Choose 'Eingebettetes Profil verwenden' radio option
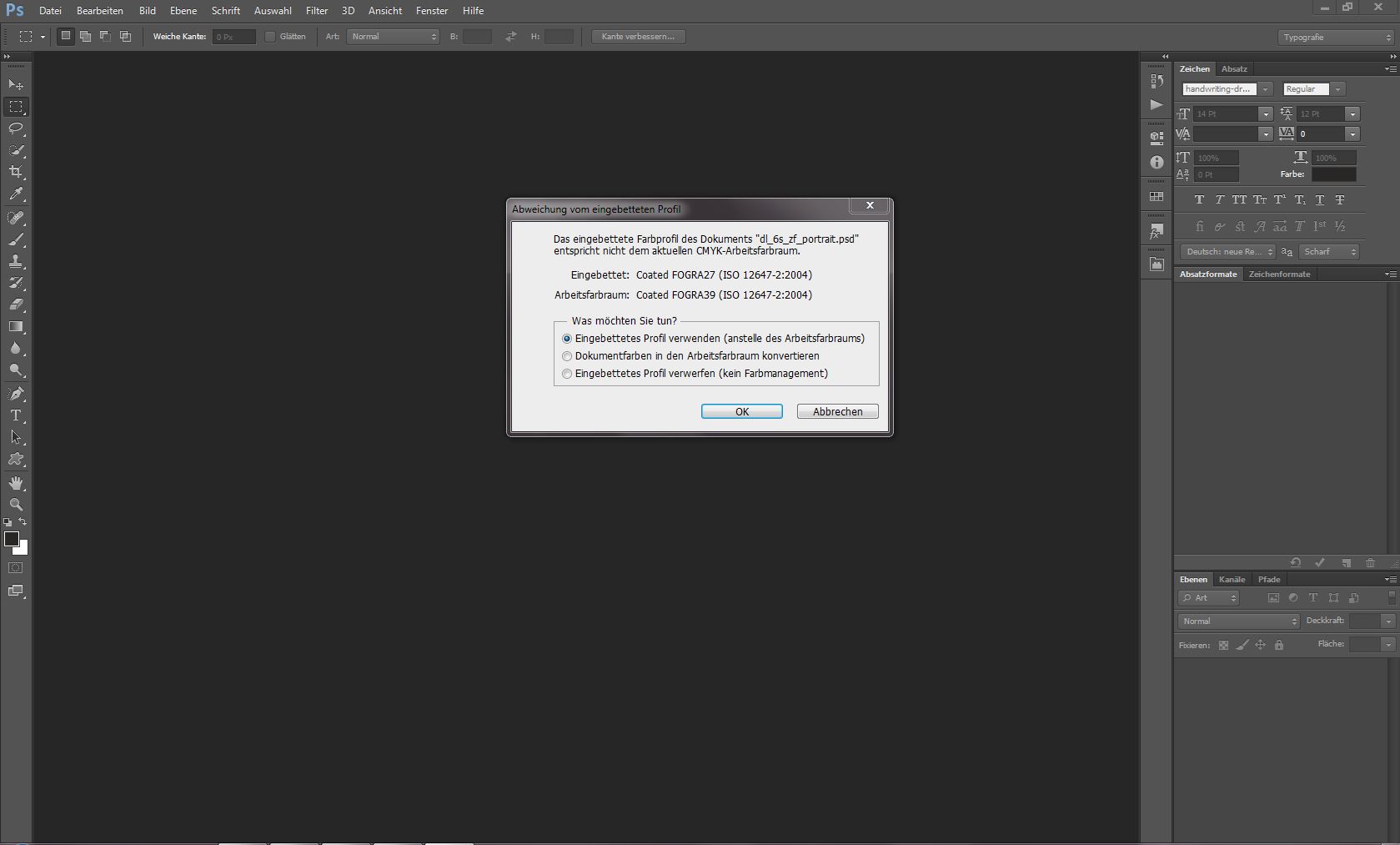 [567, 339]
